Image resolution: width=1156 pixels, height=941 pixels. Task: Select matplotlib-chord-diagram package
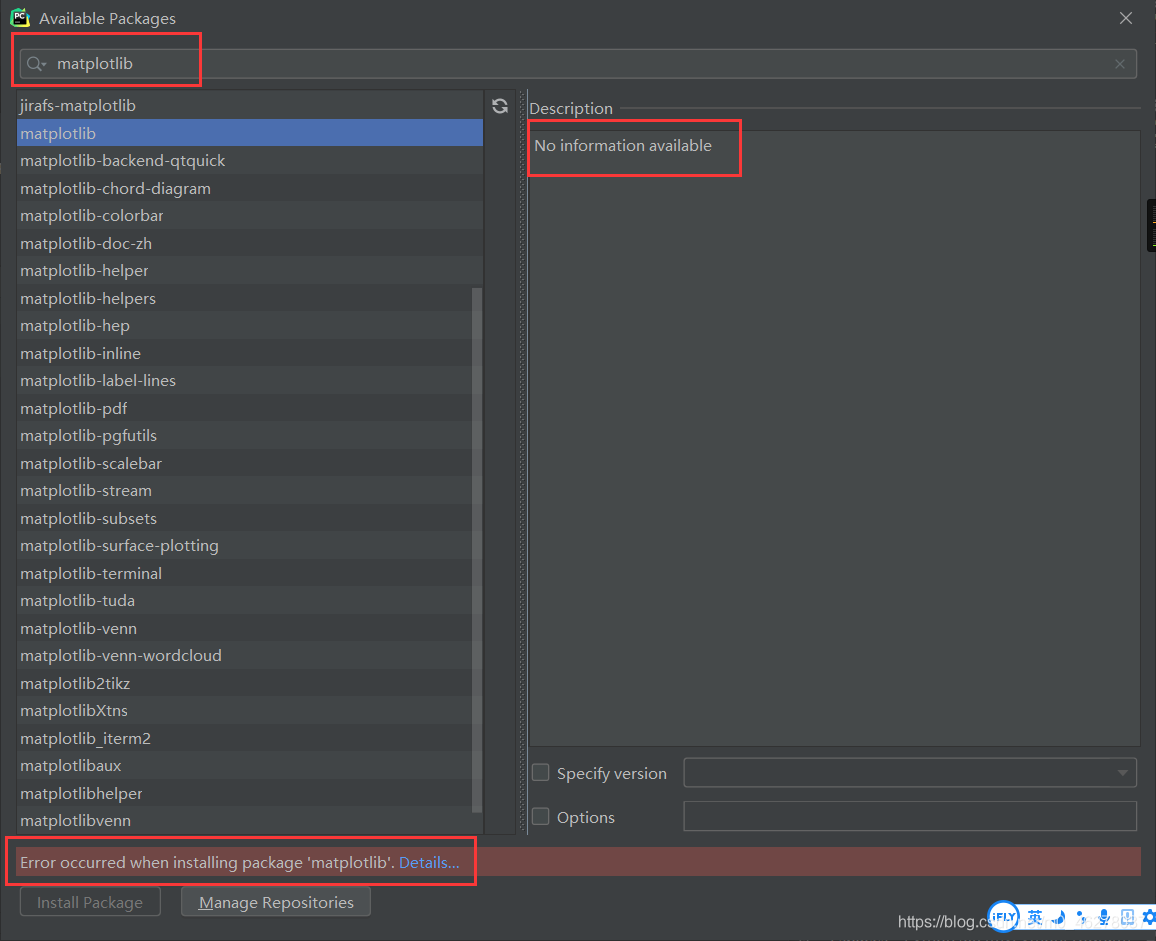pyautogui.click(x=250, y=188)
